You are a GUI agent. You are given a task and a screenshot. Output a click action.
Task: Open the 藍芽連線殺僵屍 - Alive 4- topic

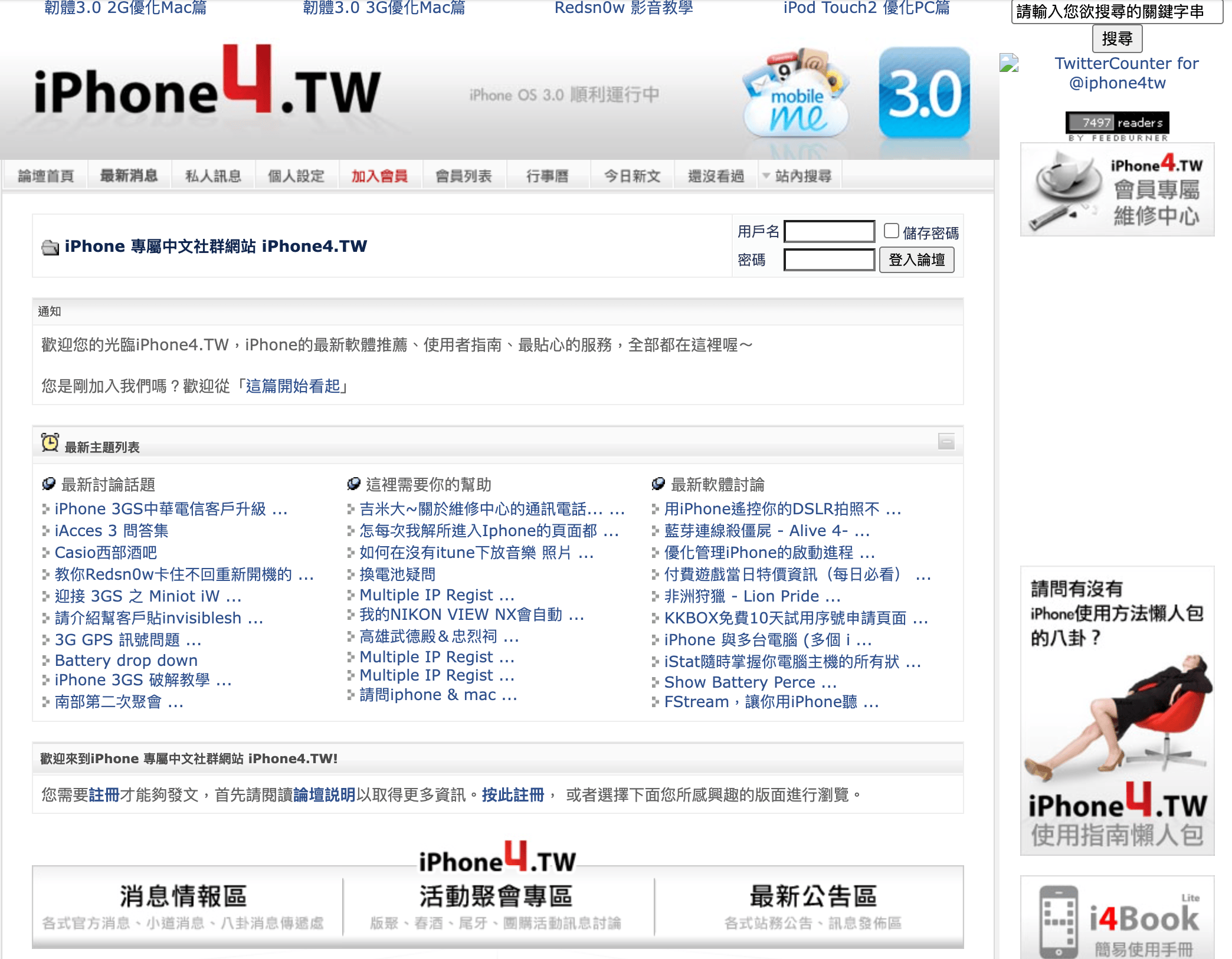767,531
